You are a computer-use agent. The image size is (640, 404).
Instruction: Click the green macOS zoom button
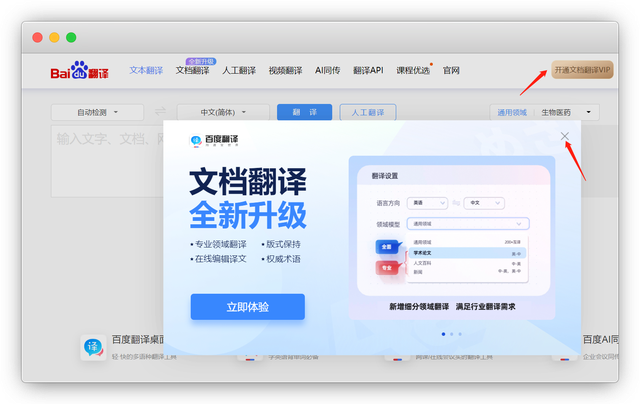pyautogui.click(x=71, y=38)
